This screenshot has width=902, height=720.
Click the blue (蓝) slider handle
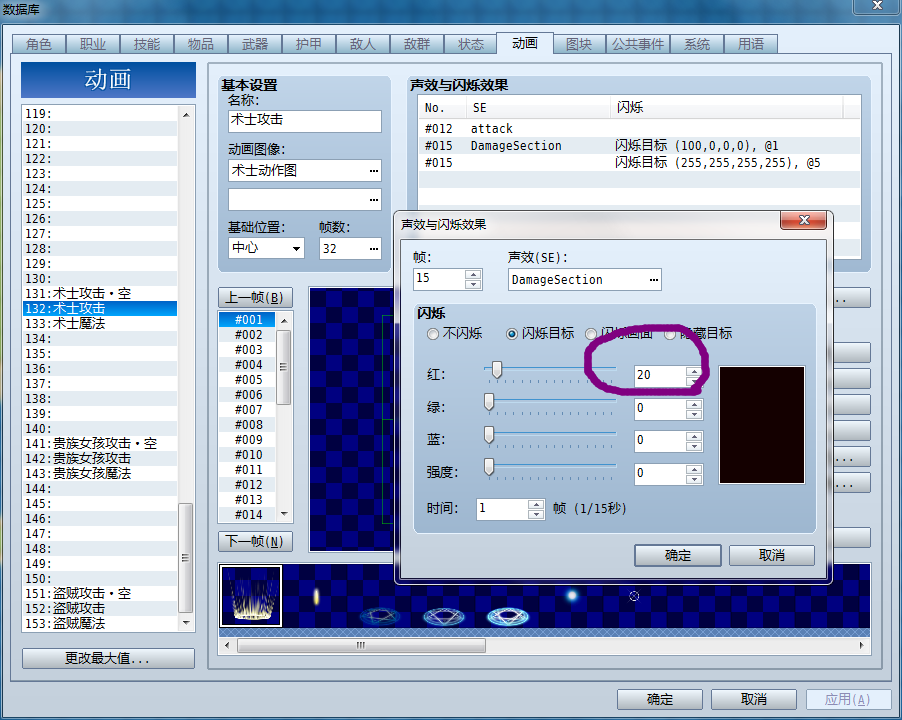[489, 435]
